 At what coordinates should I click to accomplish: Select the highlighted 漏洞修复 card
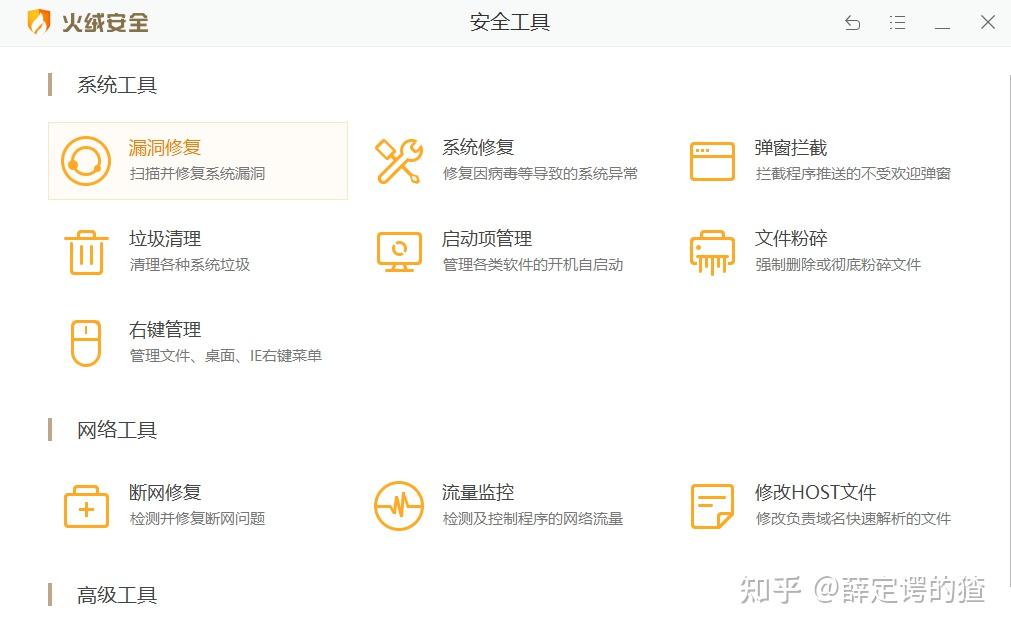pyautogui.click(x=197, y=160)
